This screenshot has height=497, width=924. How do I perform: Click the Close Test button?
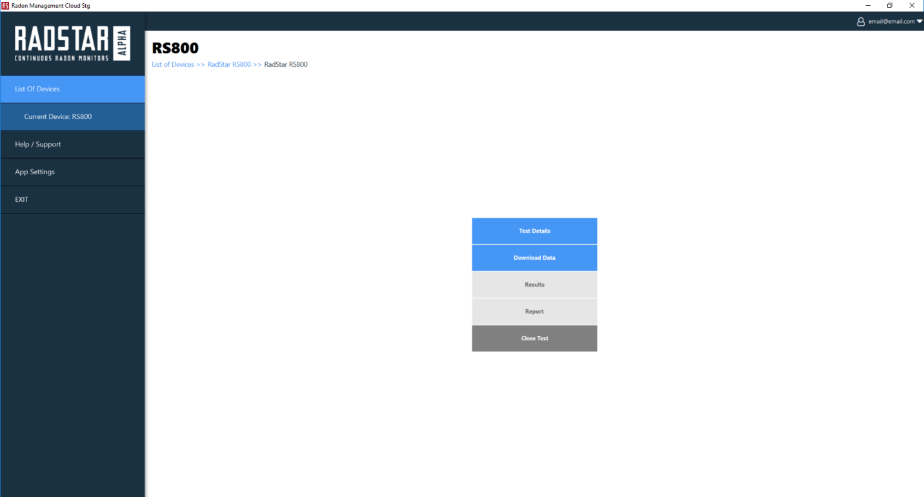(534, 338)
